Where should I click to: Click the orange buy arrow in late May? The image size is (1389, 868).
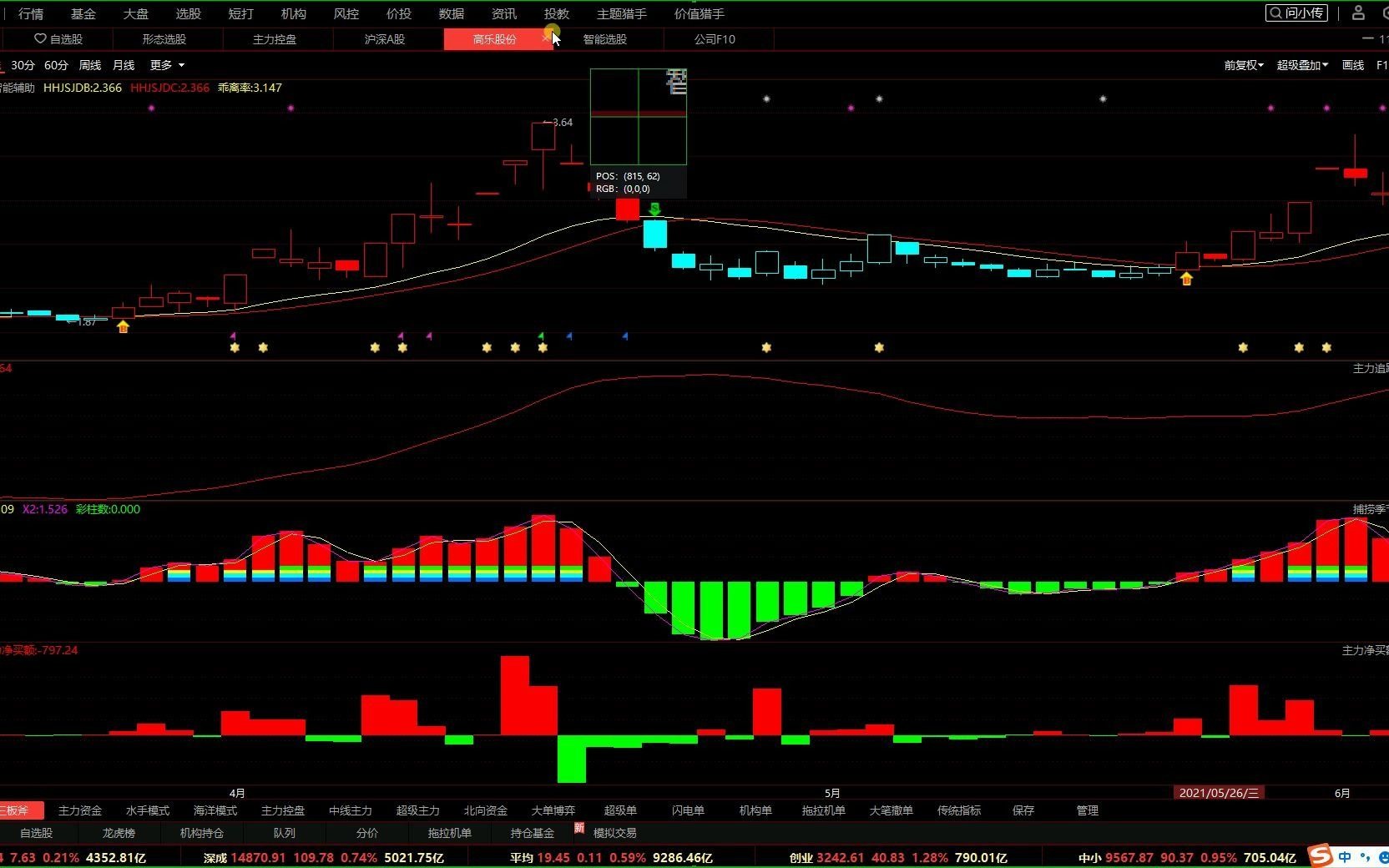[1186, 278]
